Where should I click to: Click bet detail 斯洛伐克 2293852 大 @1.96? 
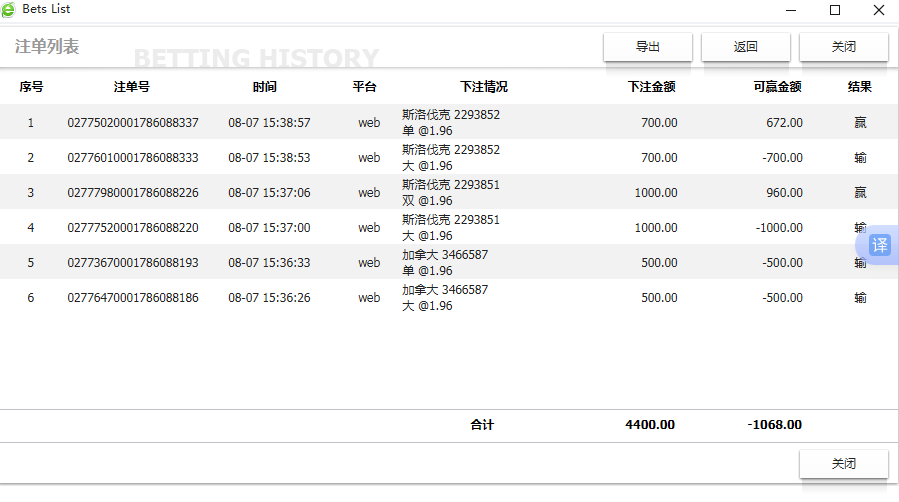[x=451, y=158]
